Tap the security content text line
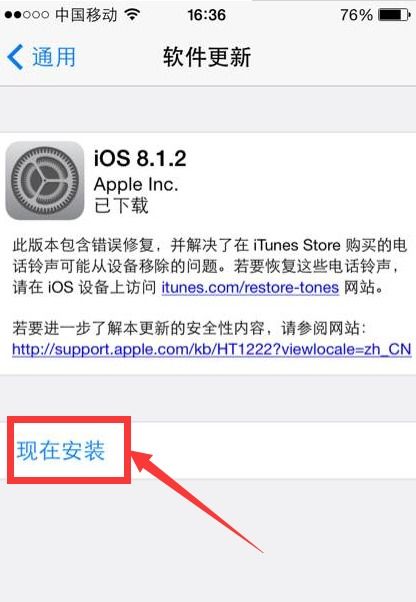 pyautogui.click(x=189, y=328)
